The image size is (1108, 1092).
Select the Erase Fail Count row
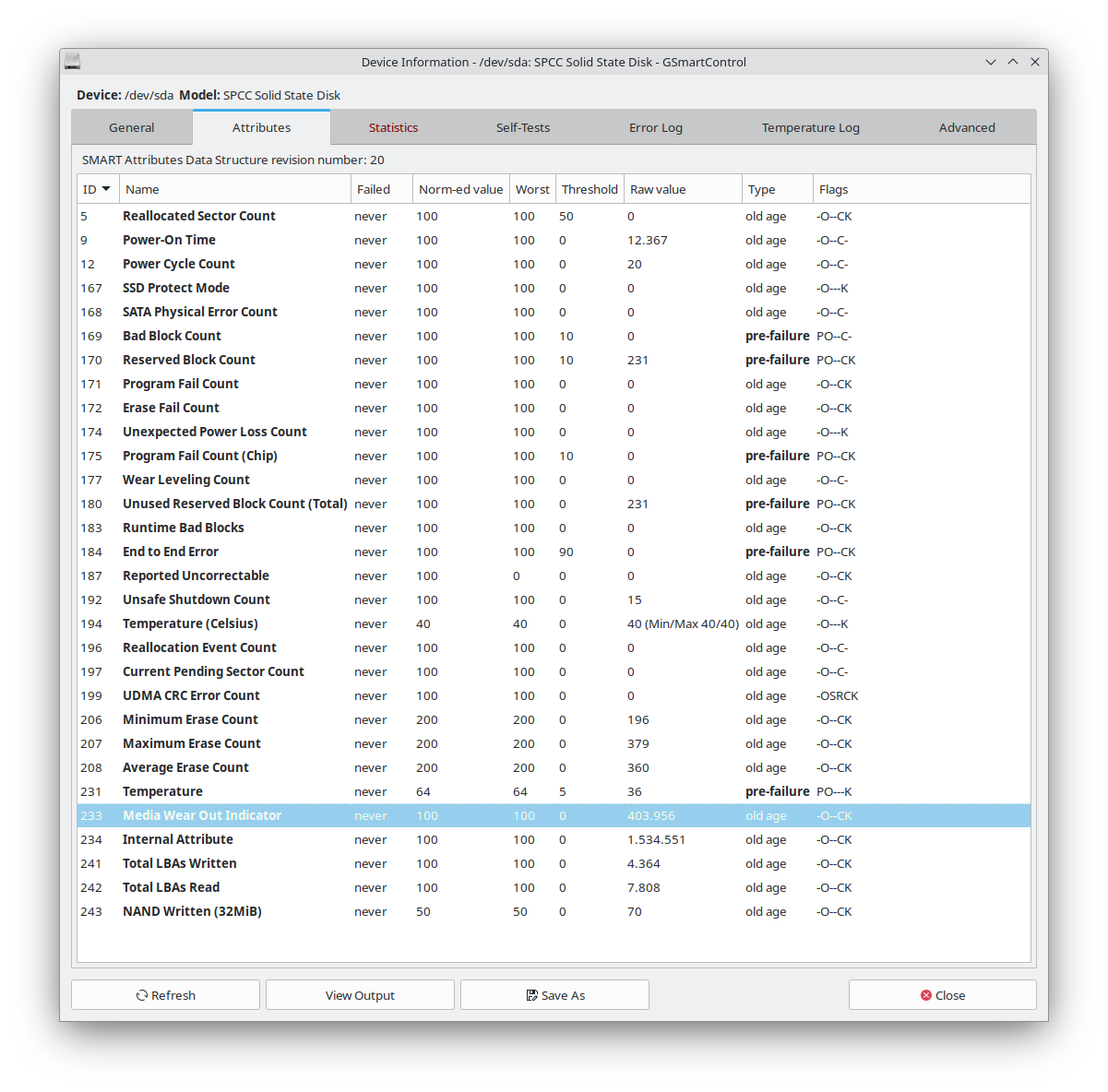554,408
